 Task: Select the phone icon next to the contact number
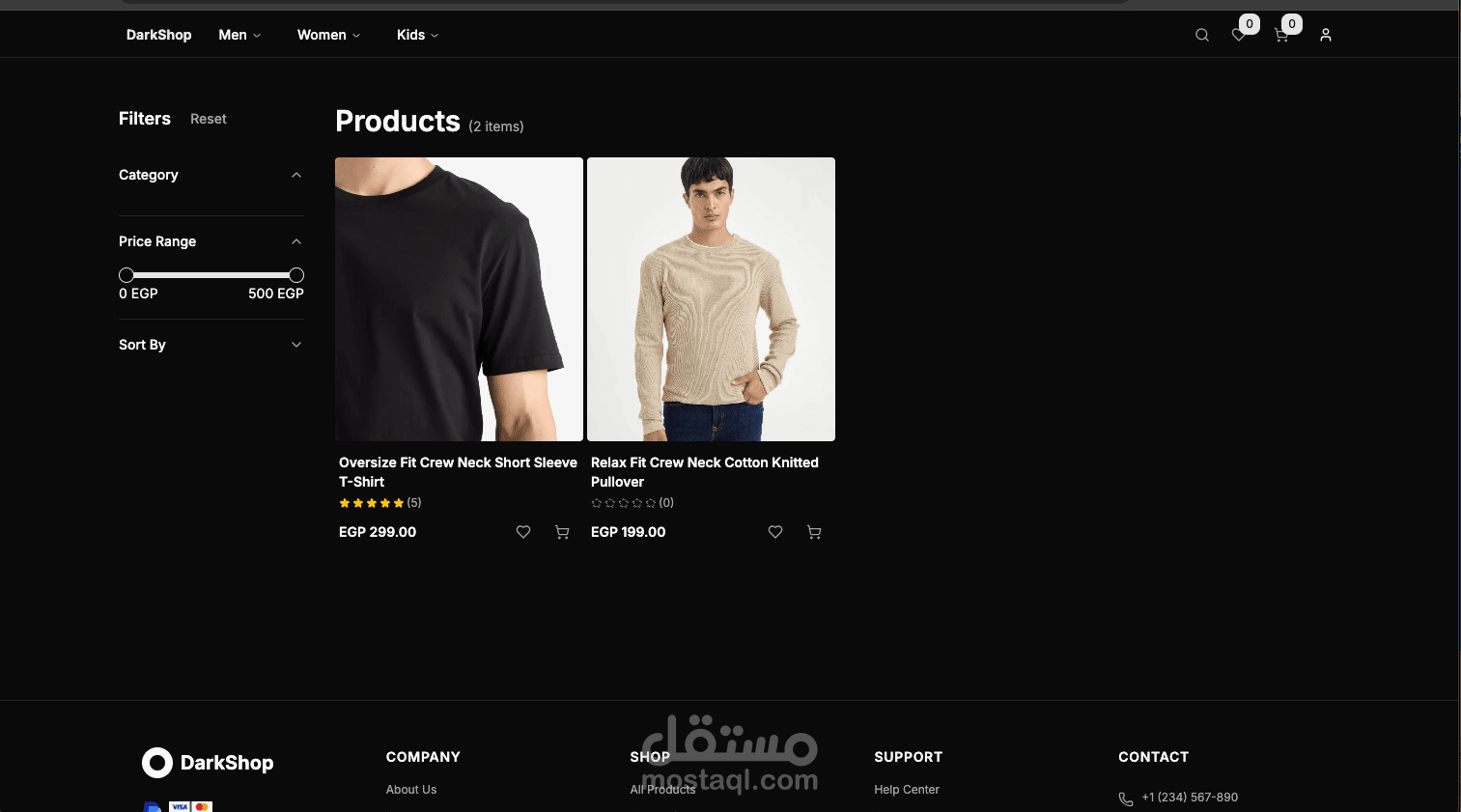tap(1125, 798)
